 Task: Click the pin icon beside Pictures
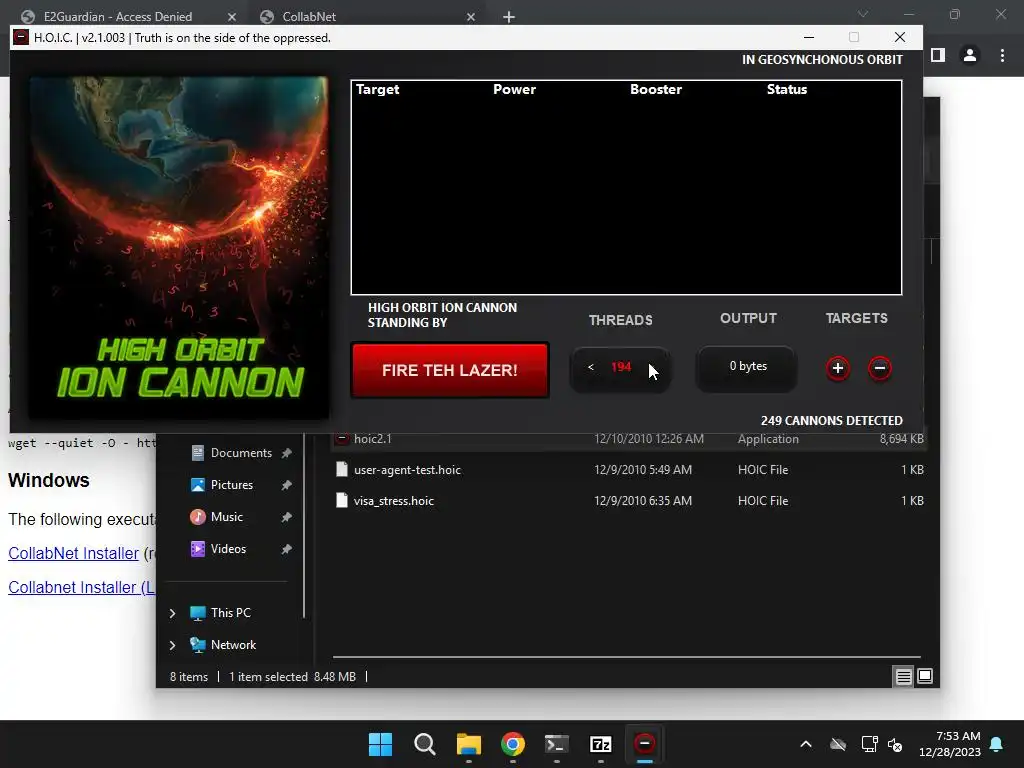286,485
